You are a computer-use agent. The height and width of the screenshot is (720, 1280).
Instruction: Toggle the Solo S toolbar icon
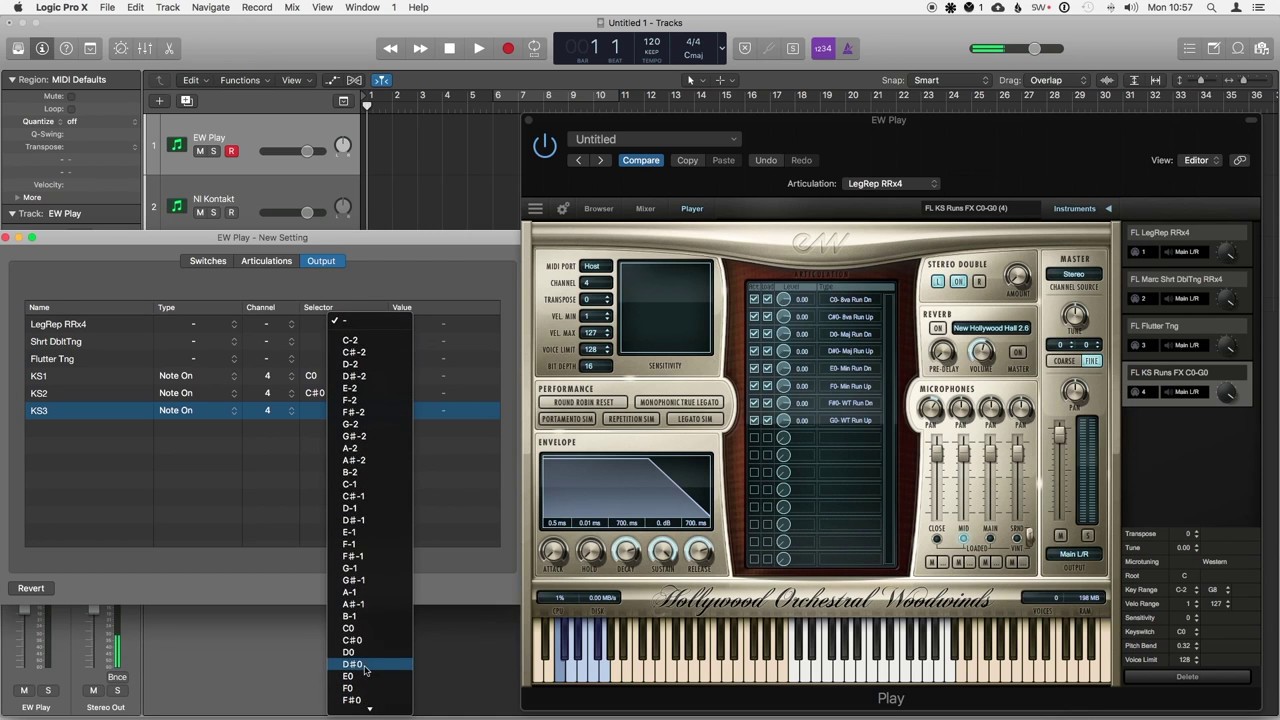pos(793,48)
